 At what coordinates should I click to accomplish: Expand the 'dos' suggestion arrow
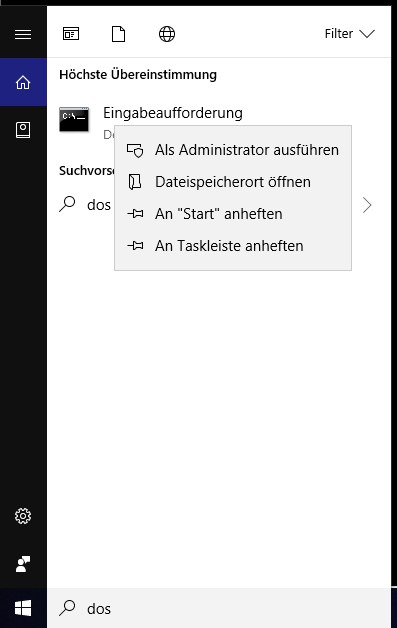pyautogui.click(x=367, y=205)
